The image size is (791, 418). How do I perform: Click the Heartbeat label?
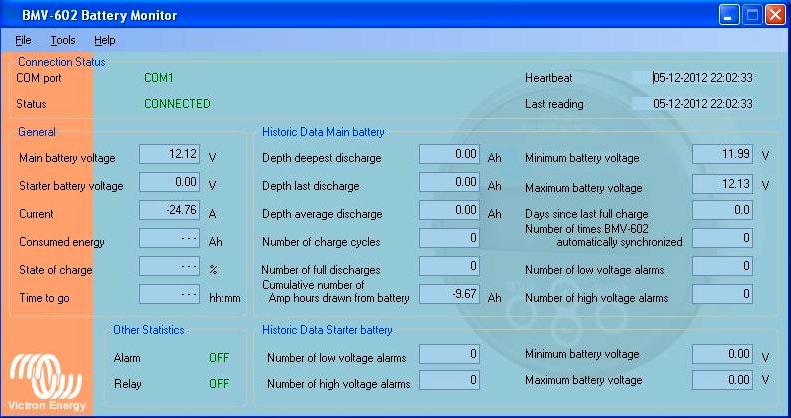click(548, 78)
